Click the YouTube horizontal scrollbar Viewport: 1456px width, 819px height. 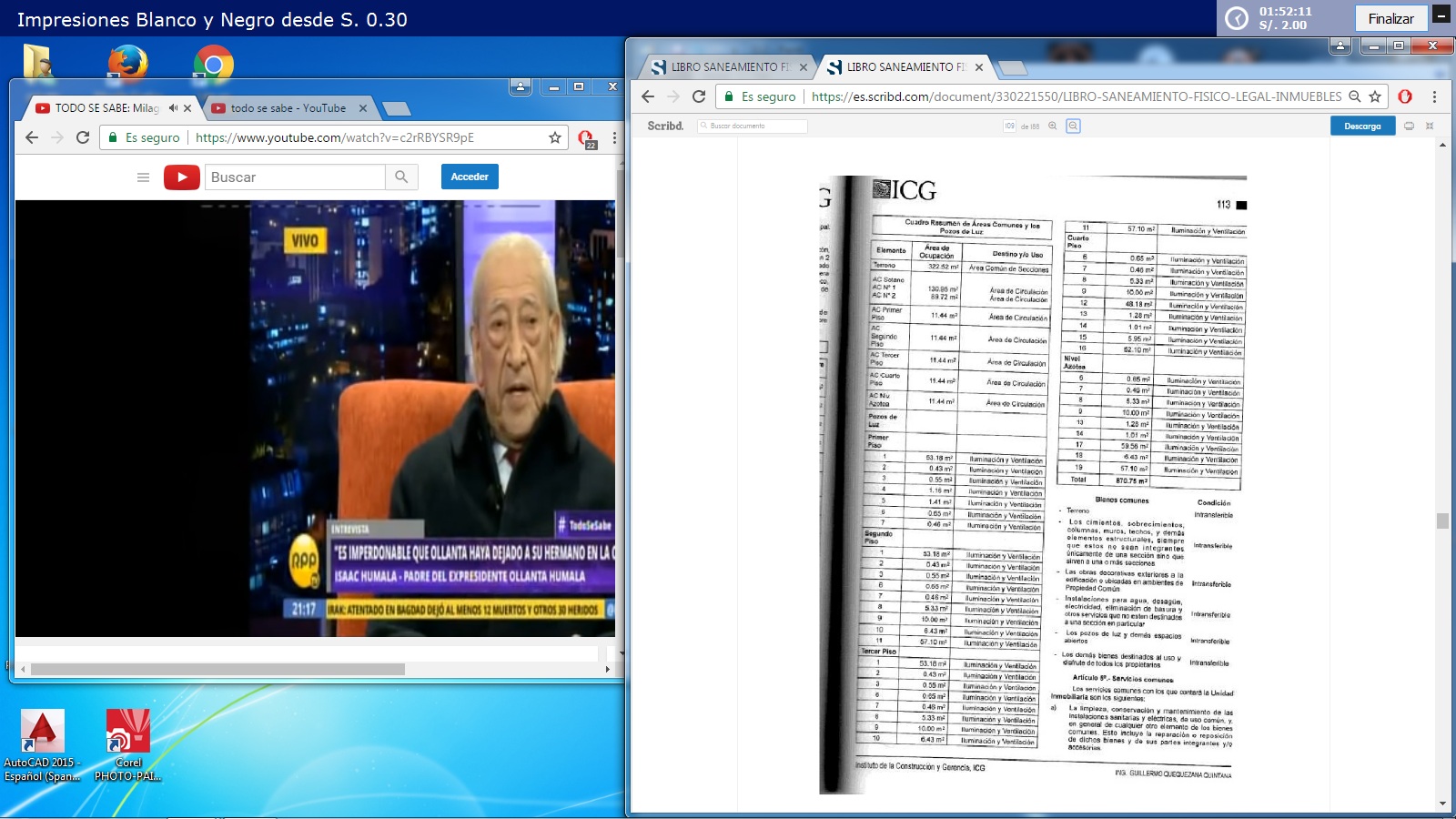click(218, 669)
